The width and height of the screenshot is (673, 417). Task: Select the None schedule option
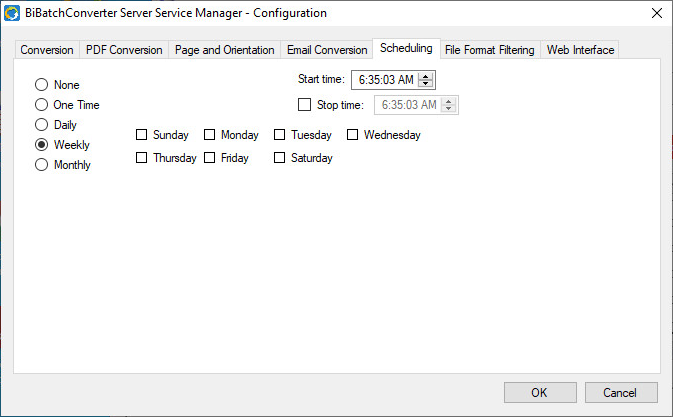[x=42, y=85]
